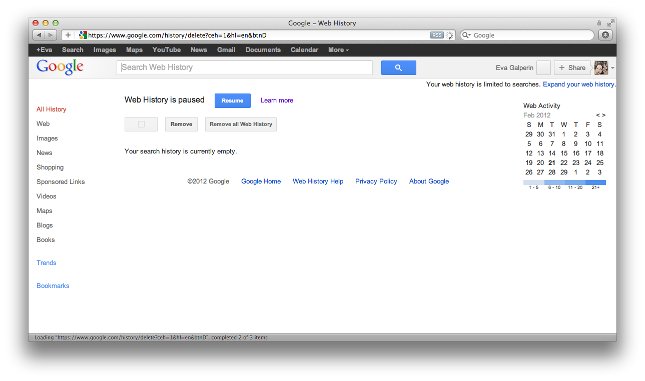
Task: Open Trends in the sidebar
Action: click(x=46, y=263)
